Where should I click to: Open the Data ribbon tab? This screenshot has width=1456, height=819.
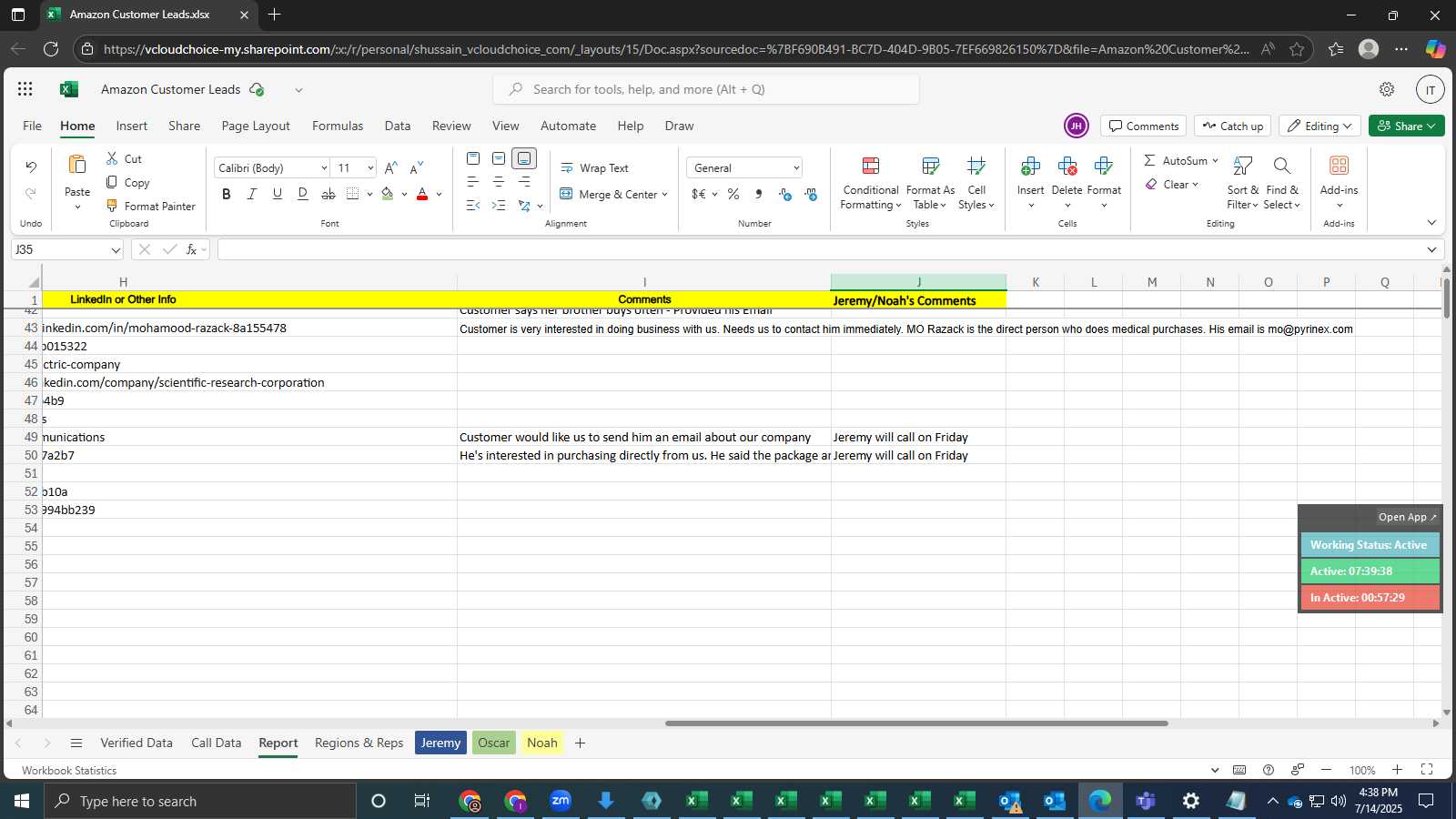click(398, 126)
